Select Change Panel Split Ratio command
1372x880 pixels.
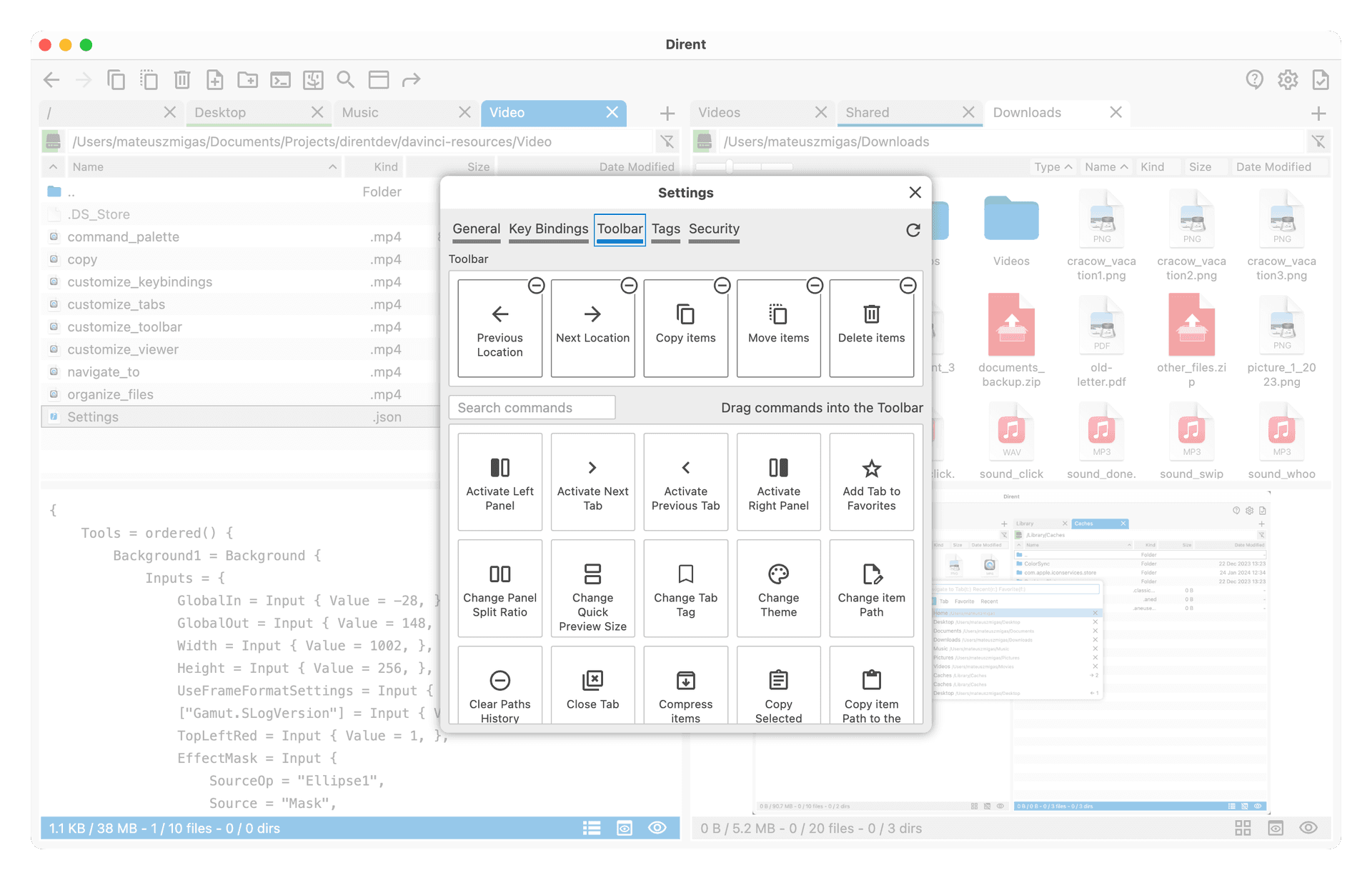499,589
